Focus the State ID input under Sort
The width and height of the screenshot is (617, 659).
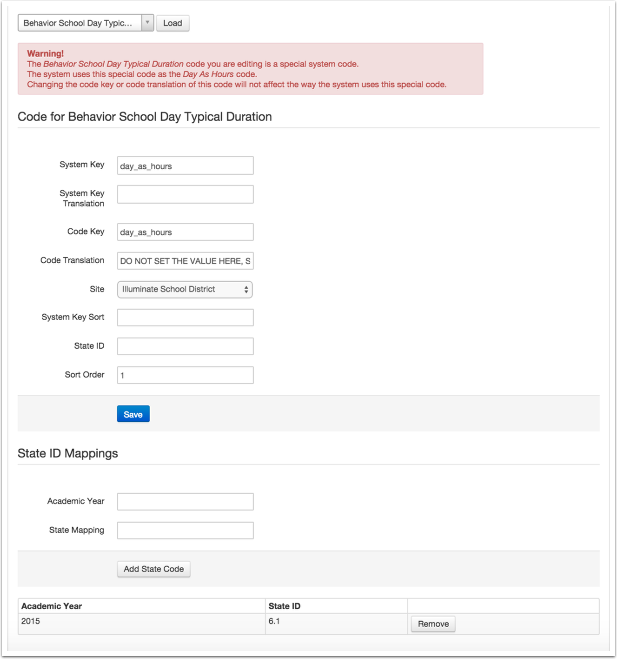185,346
